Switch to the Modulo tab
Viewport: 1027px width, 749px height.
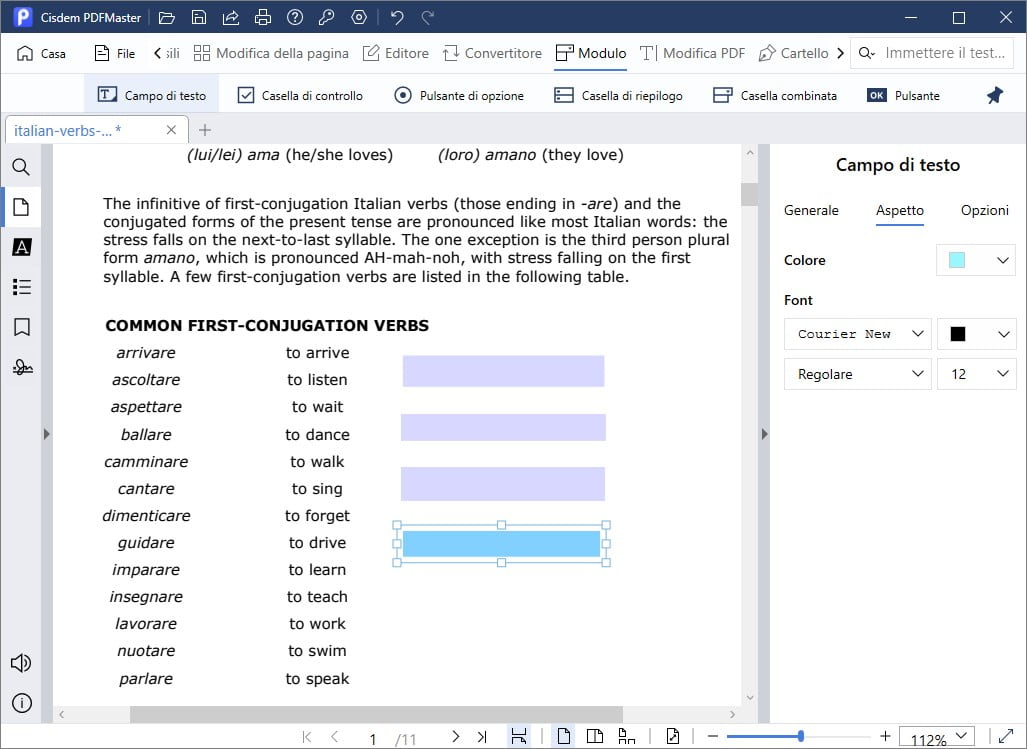[x=590, y=53]
